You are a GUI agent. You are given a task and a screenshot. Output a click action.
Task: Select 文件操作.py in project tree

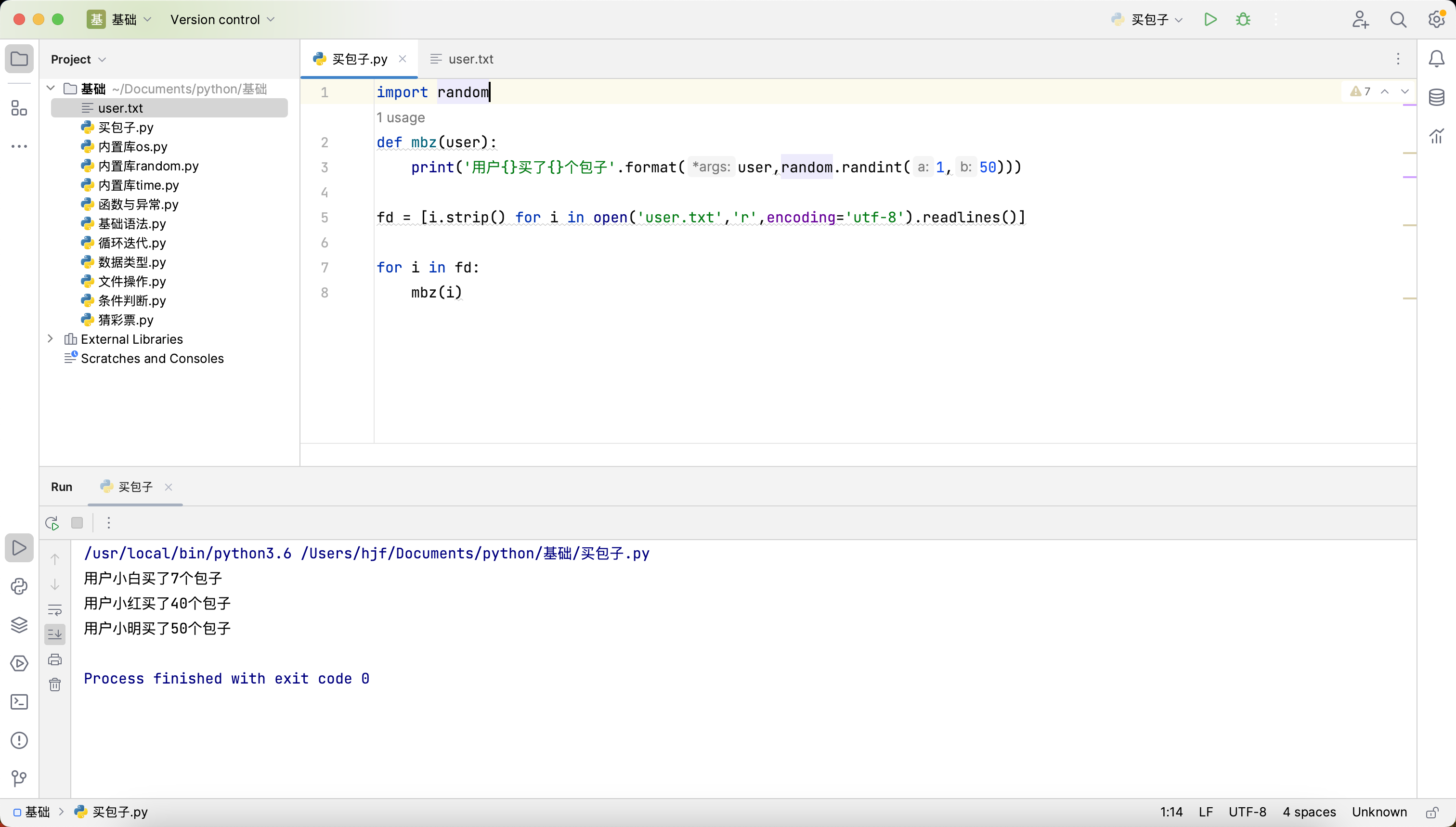(x=132, y=281)
